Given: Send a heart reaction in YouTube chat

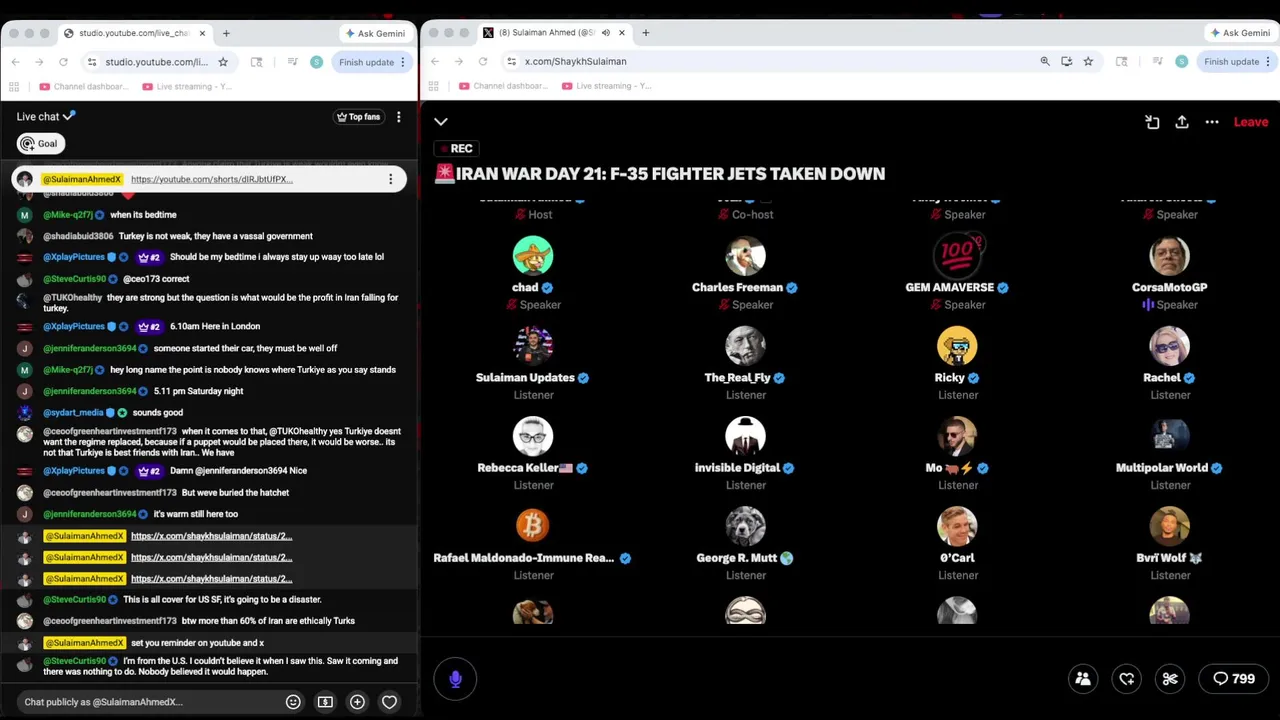Looking at the screenshot, I should click(389, 702).
